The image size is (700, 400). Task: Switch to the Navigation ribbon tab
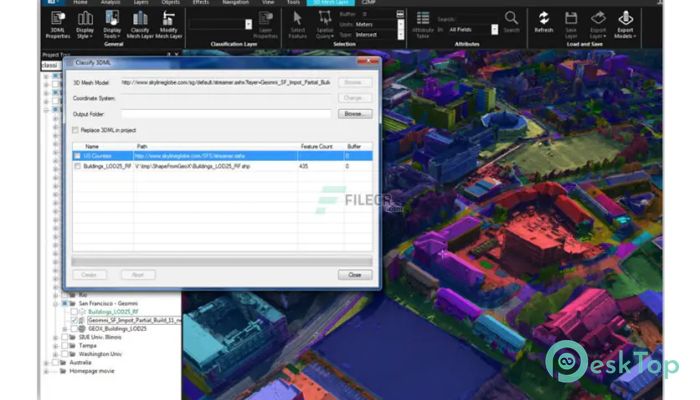tap(236, 2)
